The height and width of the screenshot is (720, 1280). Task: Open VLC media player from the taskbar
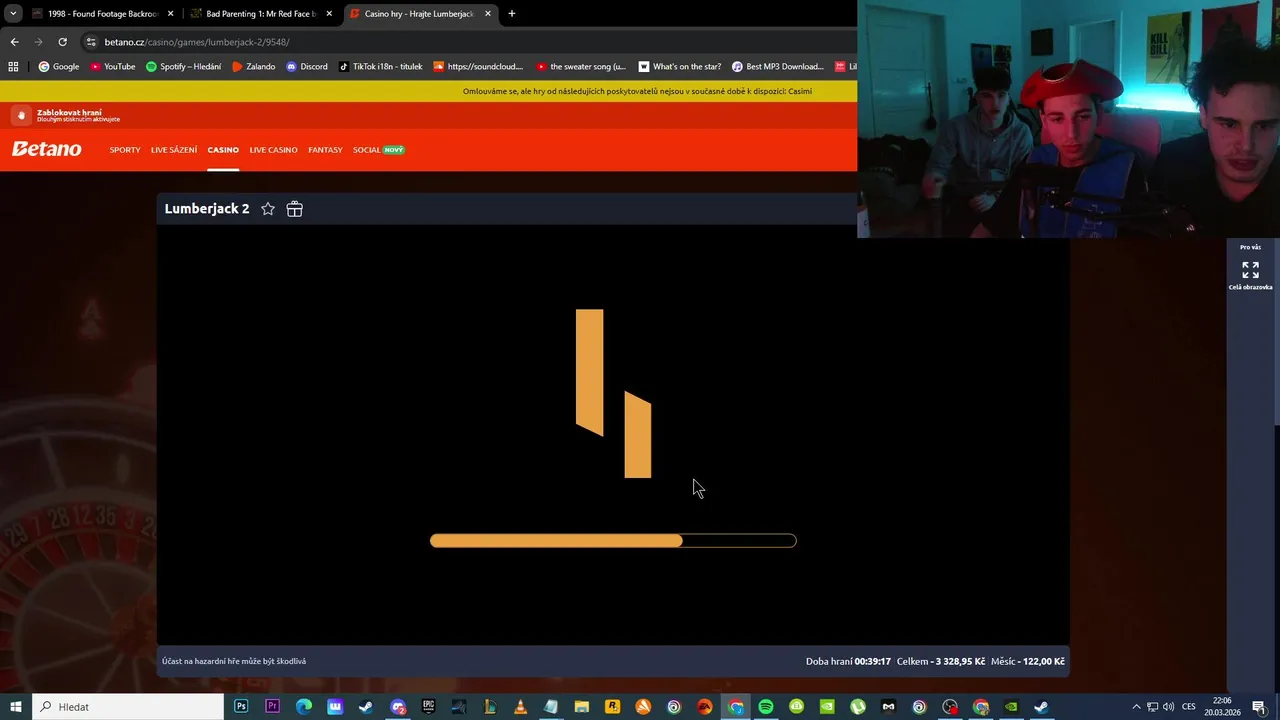520,707
